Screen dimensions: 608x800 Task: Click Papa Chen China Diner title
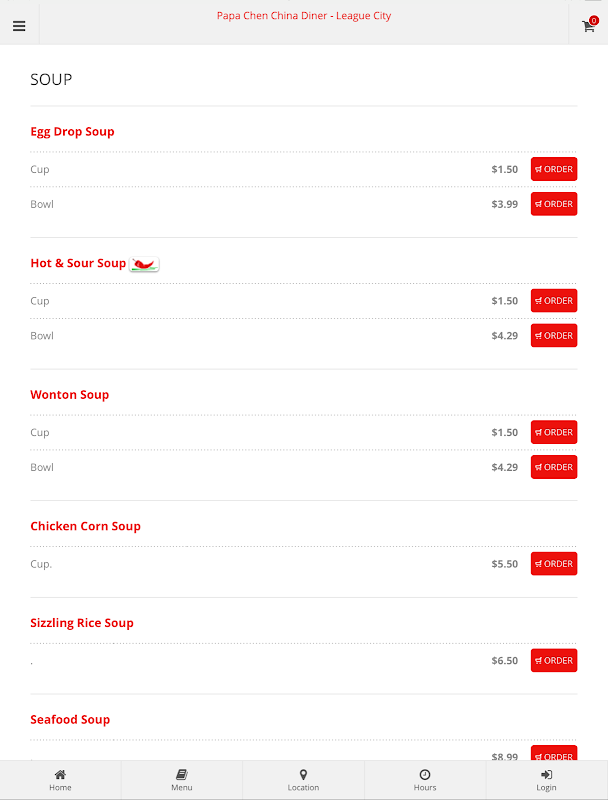304,16
